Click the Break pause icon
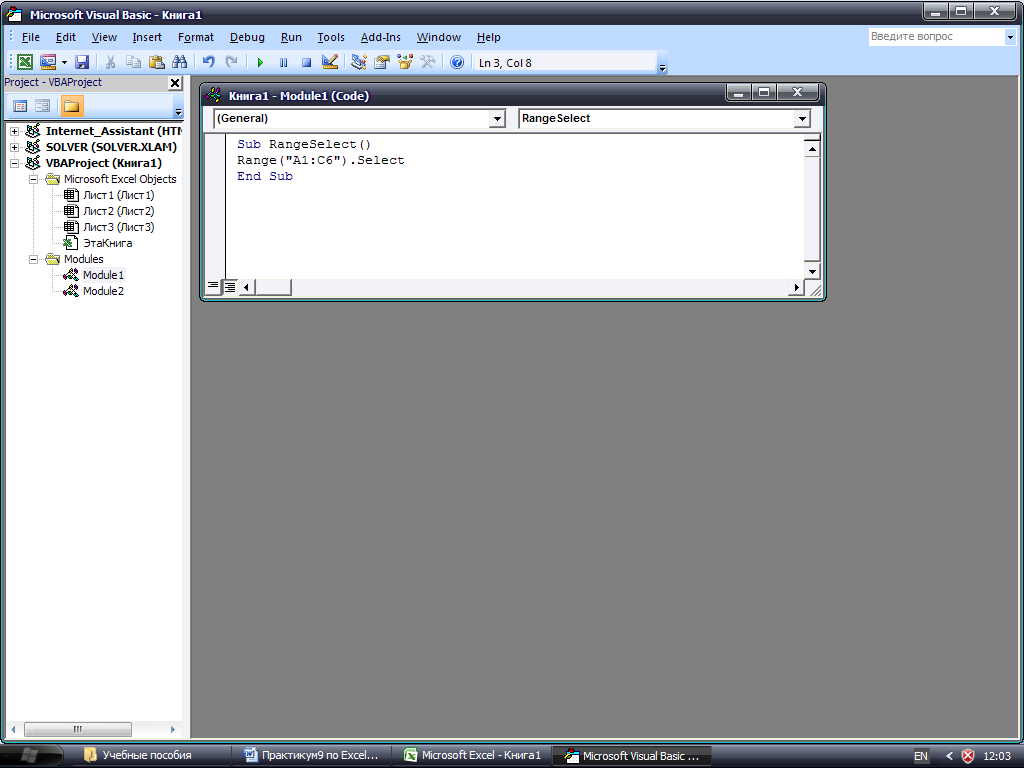The image size is (1024, 768). pyautogui.click(x=283, y=63)
